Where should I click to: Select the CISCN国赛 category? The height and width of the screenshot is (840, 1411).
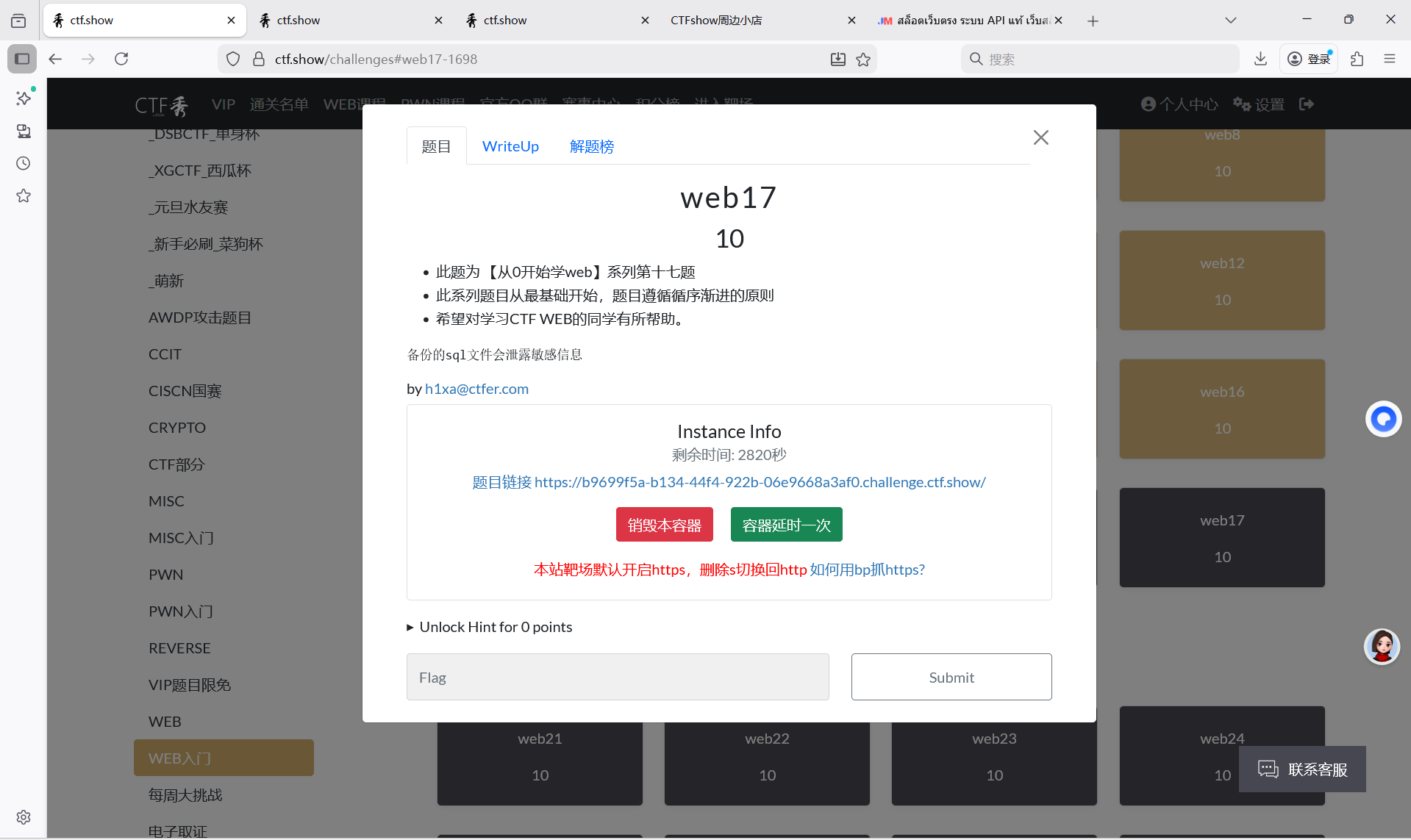click(185, 391)
